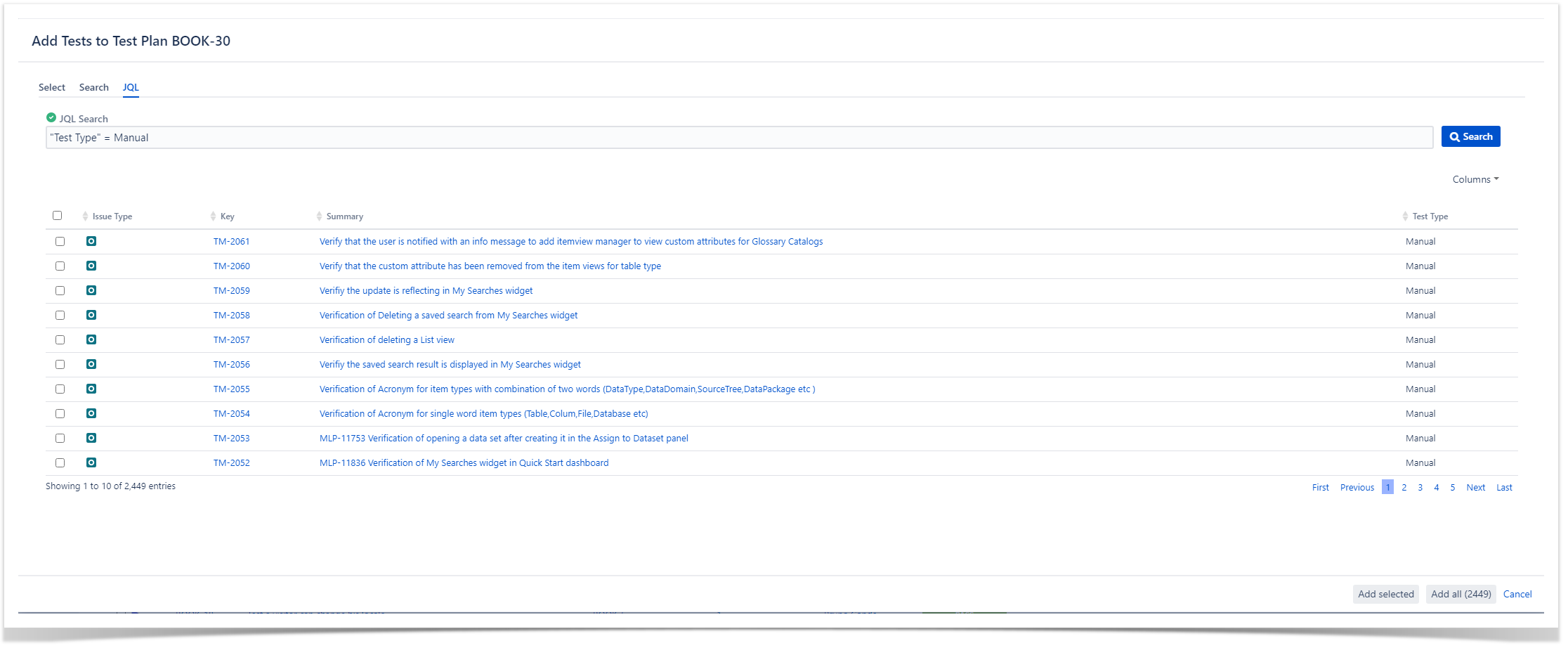
Task: Click the test issue icon for TM-2055
Action: click(x=91, y=389)
